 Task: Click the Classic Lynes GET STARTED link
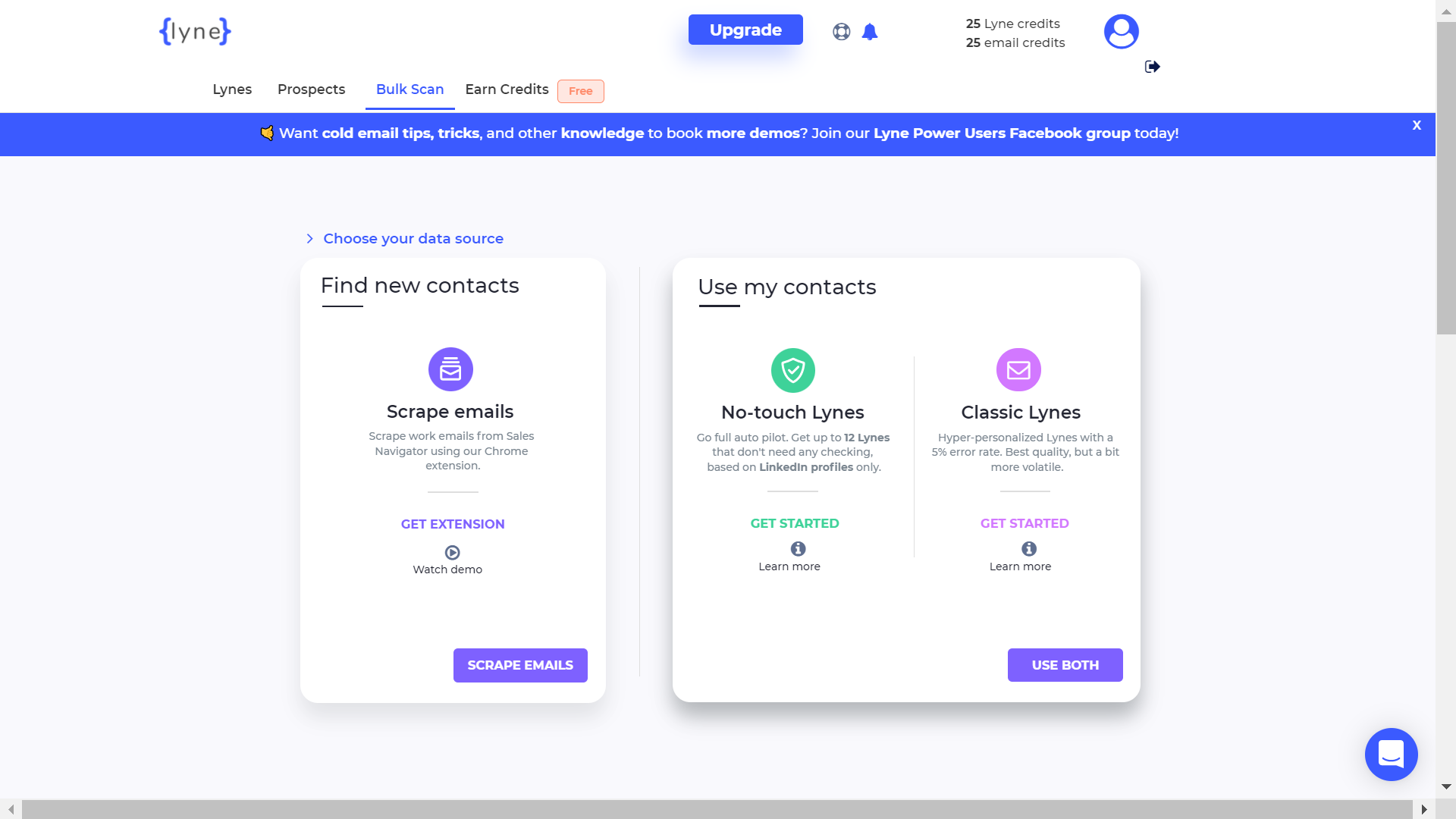click(x=1024, y=523)
